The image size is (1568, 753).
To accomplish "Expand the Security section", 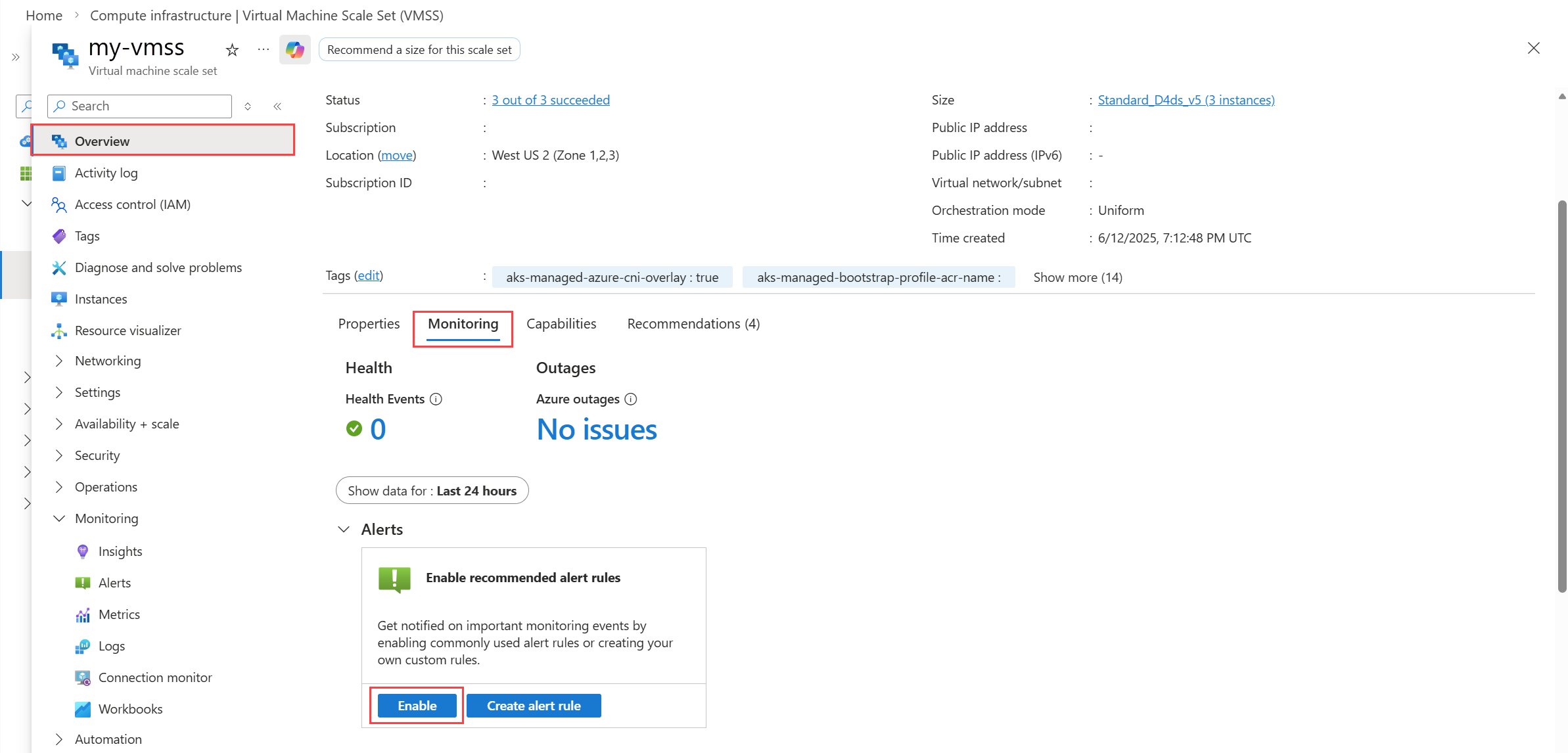I will pos(59,455).
